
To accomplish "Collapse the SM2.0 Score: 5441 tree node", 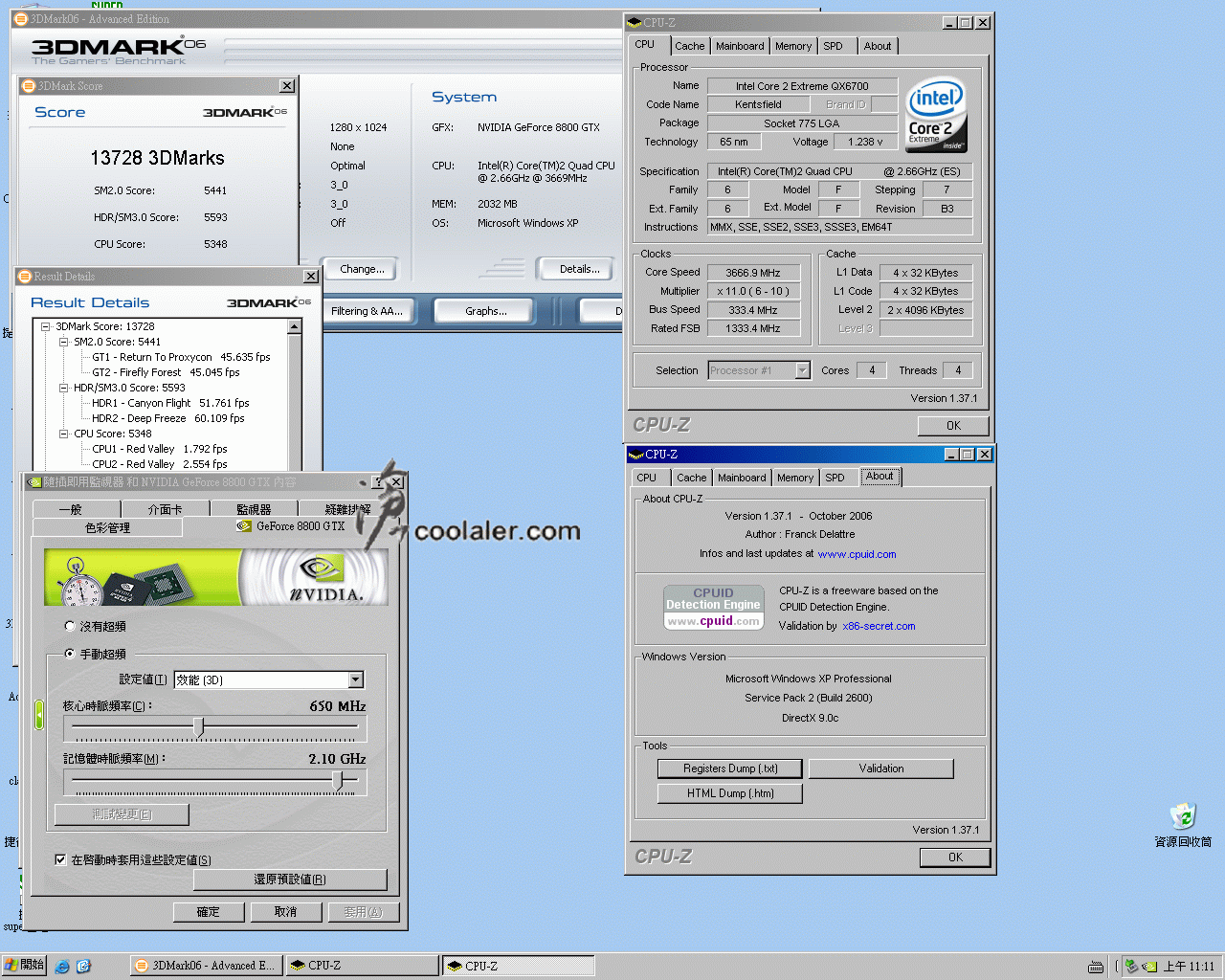I will [63, 342].
